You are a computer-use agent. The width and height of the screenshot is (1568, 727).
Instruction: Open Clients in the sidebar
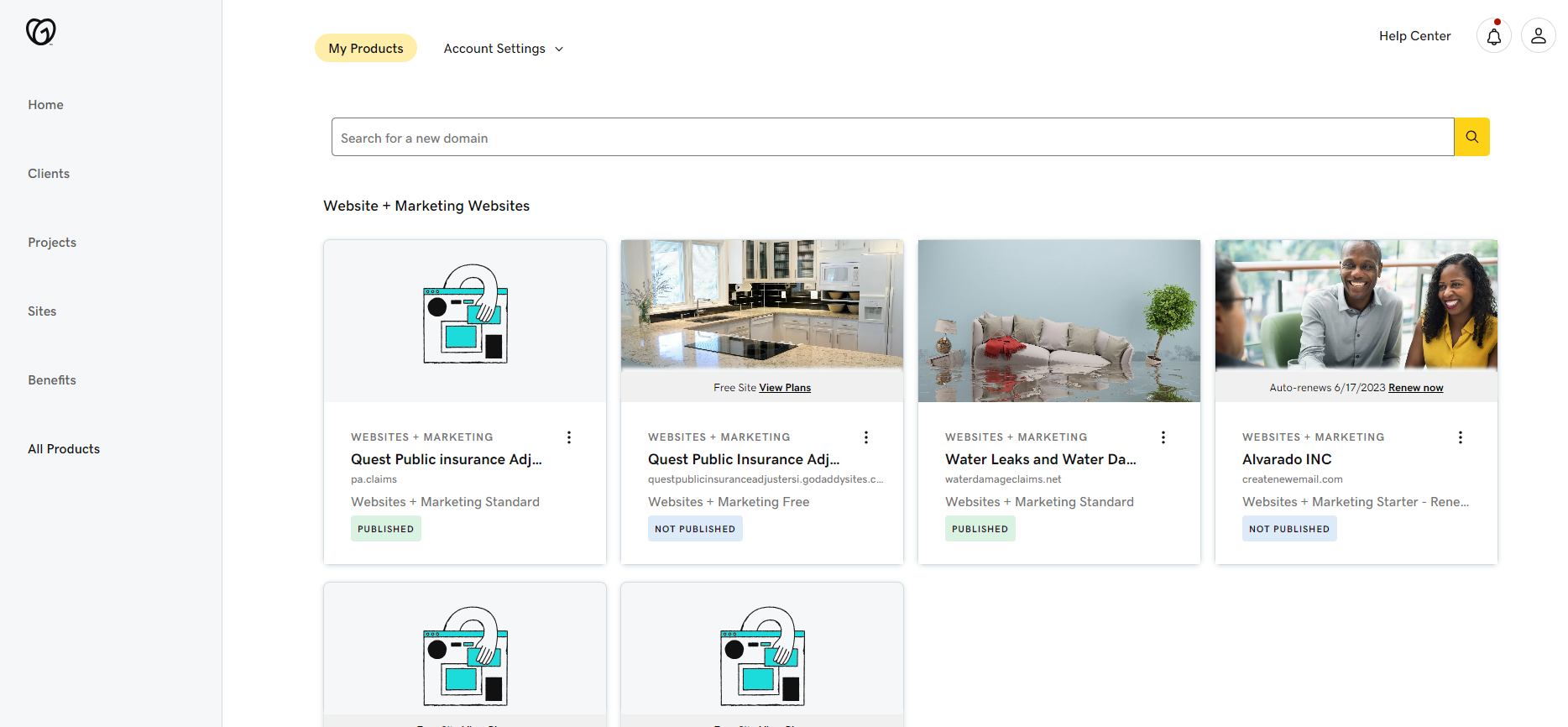(x=49, y=174)
